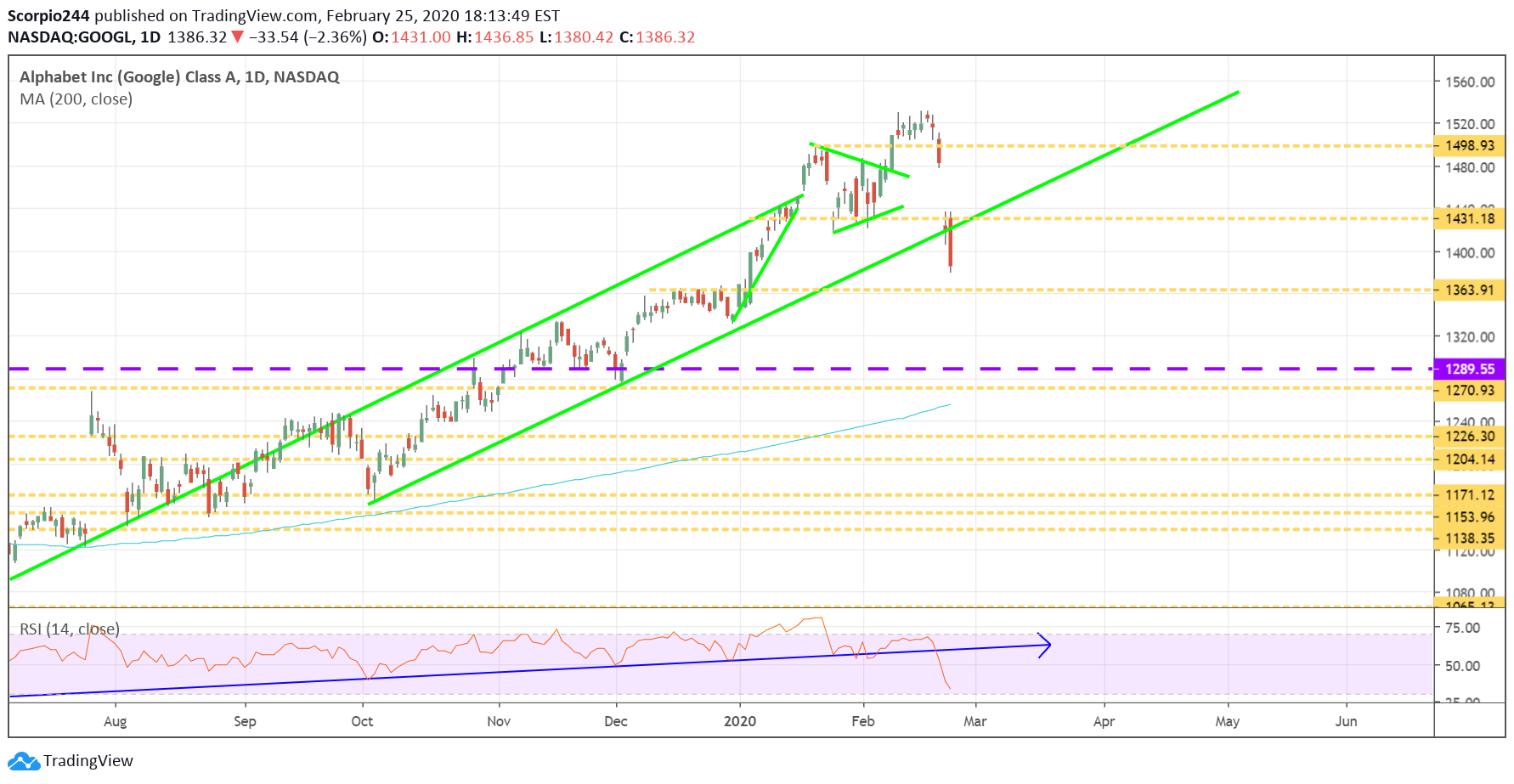The height and width of the screenshot is (784, 1514).
Task: Select the 1204.14 price level label
Action: (1470, 460)
